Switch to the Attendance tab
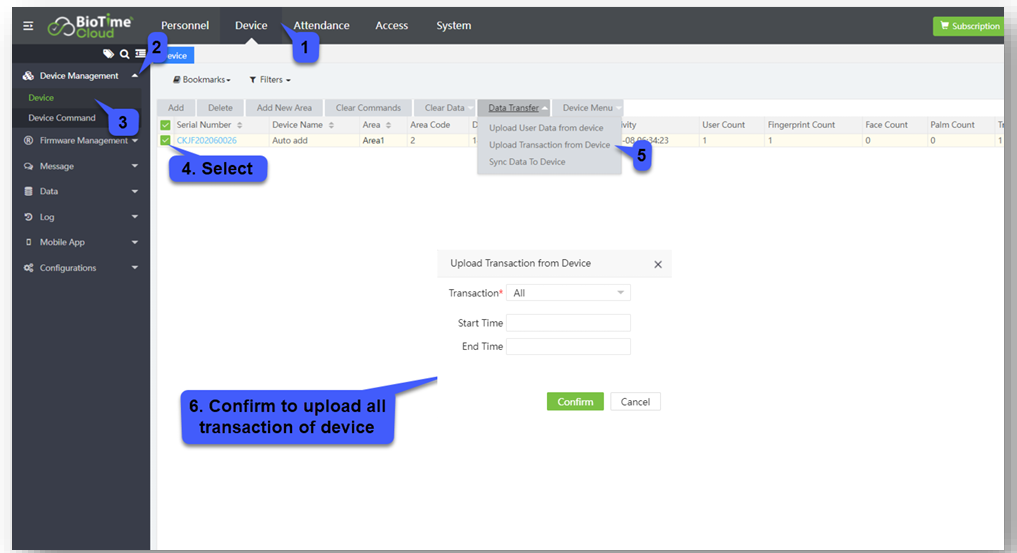This screenshot has height=553, width=1017. [321, 26]
